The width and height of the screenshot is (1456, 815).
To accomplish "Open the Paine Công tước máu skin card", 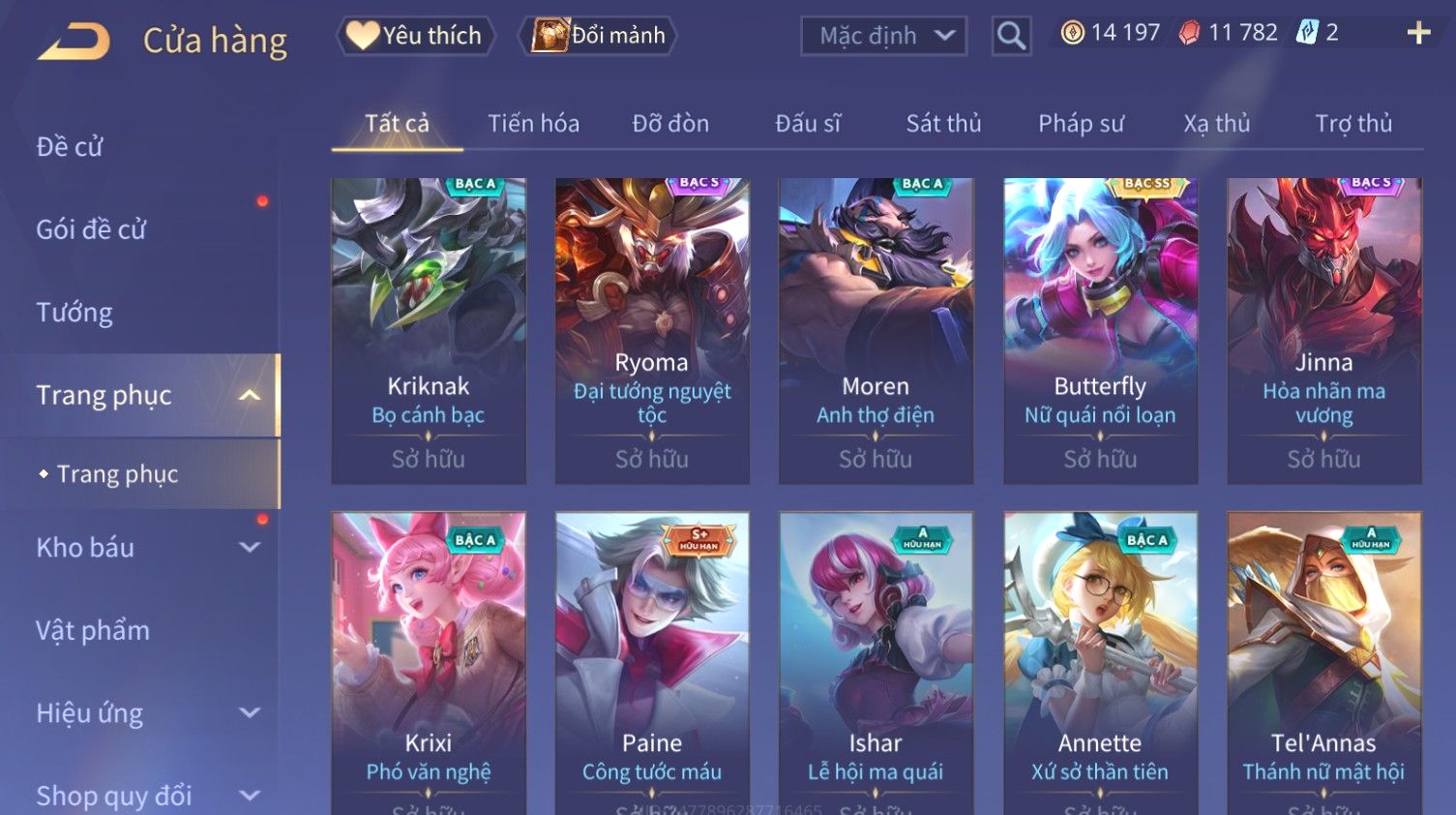I will 652,664.
